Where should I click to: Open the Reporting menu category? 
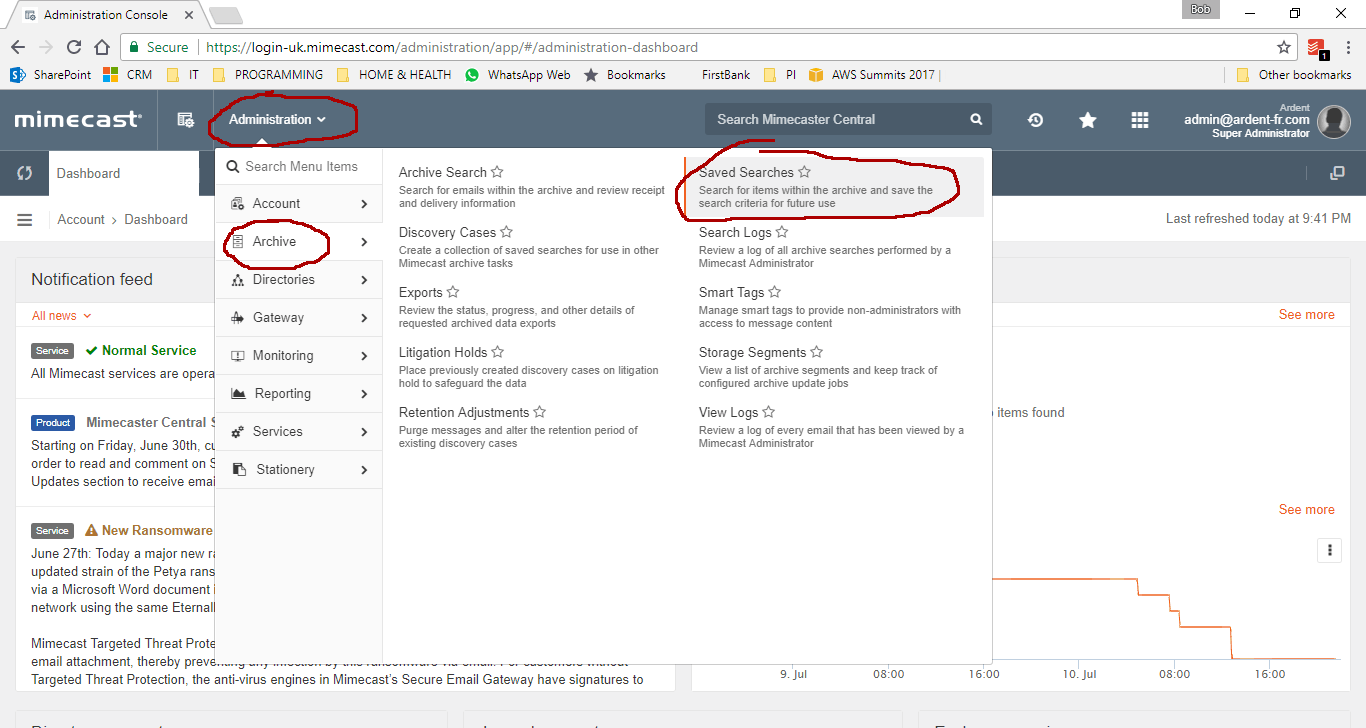coord(299,394)
